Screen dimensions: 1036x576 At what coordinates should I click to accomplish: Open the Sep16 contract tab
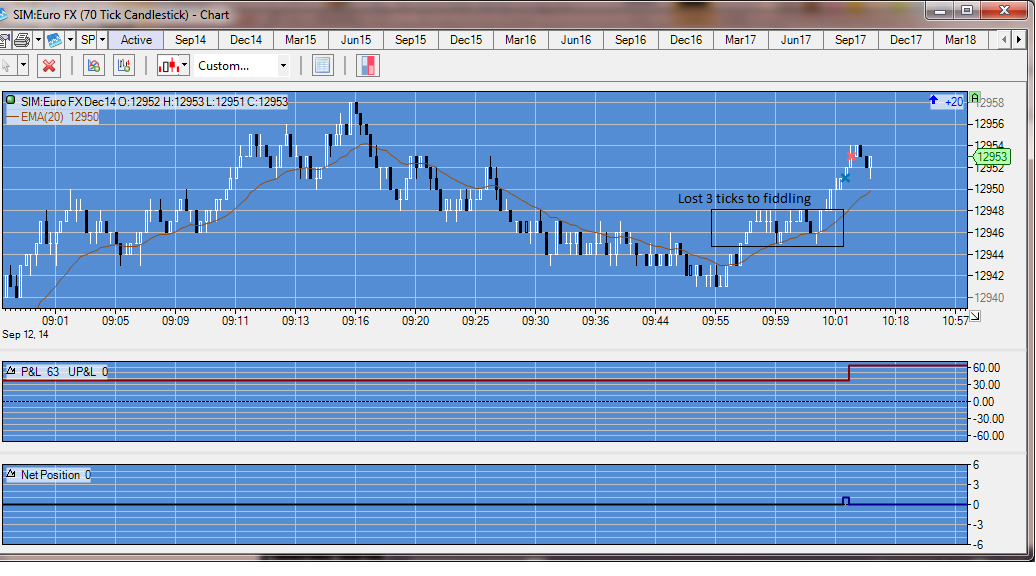click(x=630, y=40)
